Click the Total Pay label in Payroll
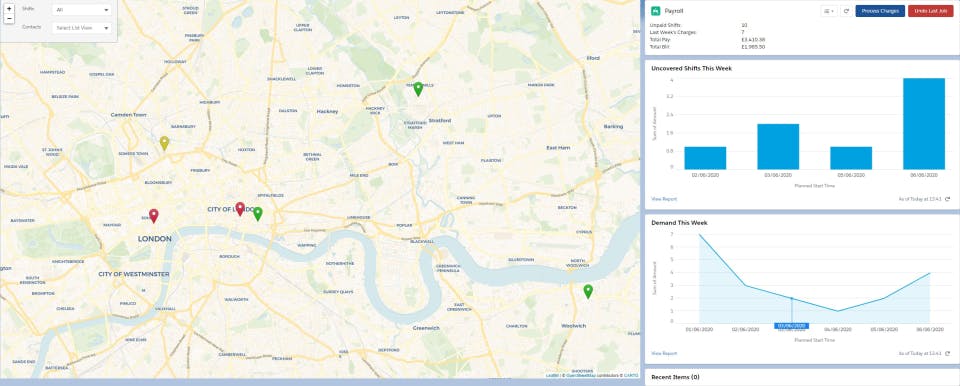Viewport: 960px width, 386px height. click(660, 39)
